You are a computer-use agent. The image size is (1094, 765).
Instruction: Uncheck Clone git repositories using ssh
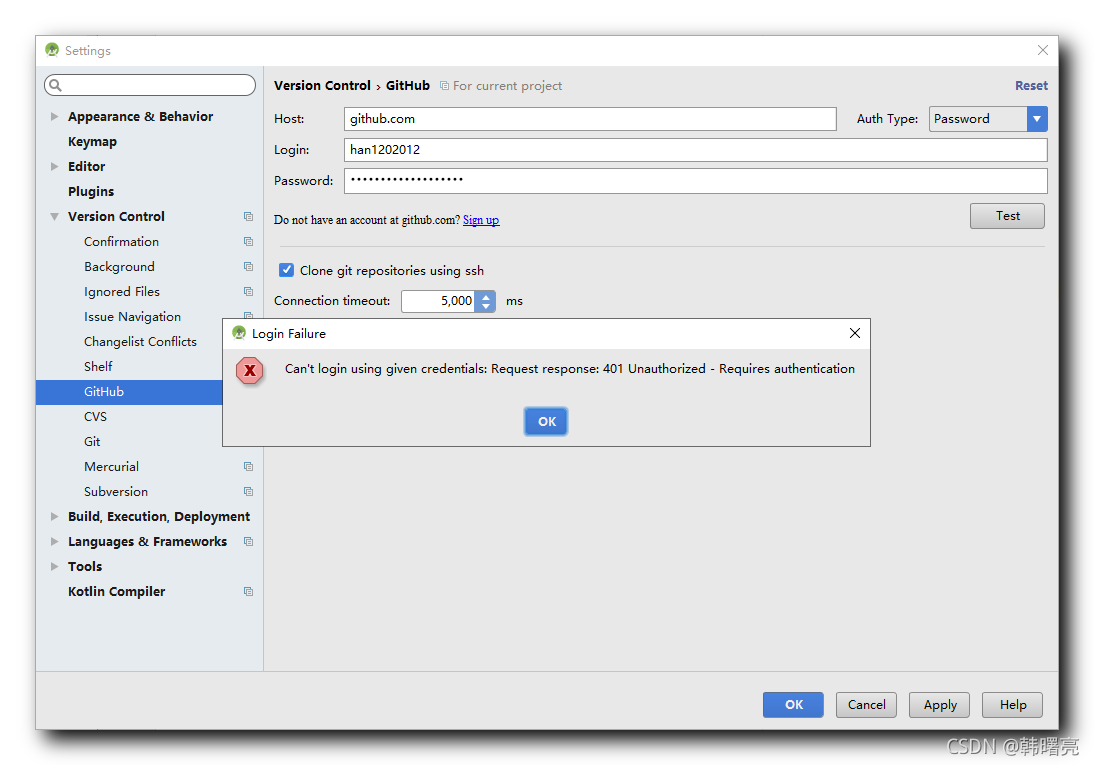point(287,270)
